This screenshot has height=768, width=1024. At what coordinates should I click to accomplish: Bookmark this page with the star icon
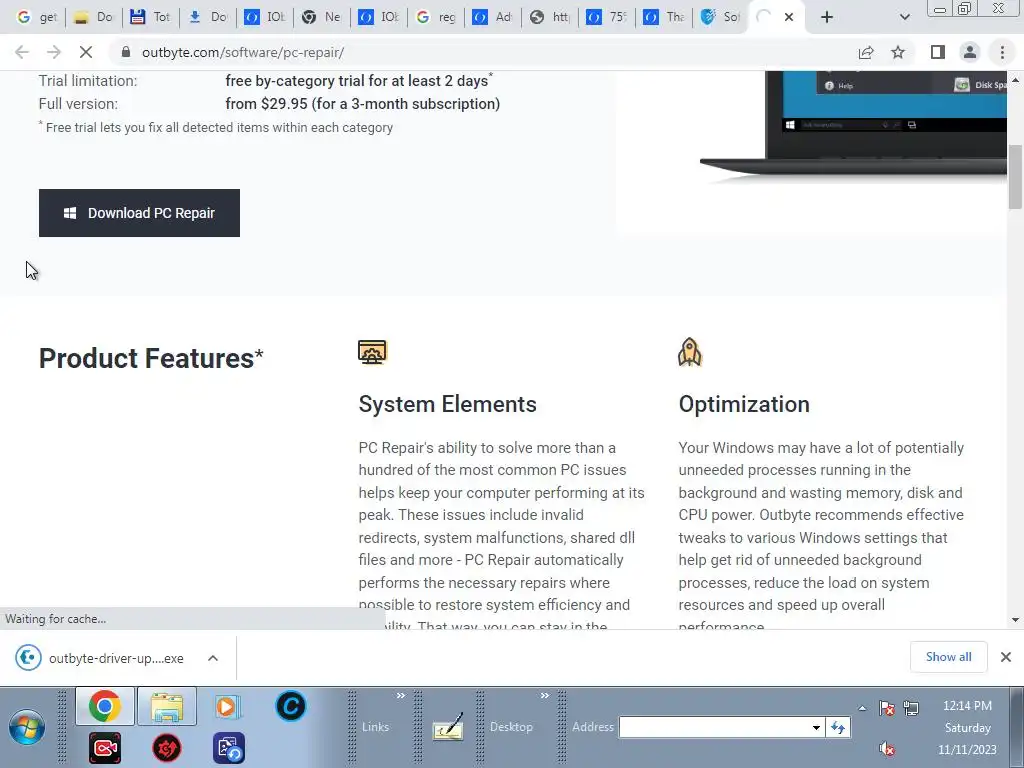[x=898, y=52]
